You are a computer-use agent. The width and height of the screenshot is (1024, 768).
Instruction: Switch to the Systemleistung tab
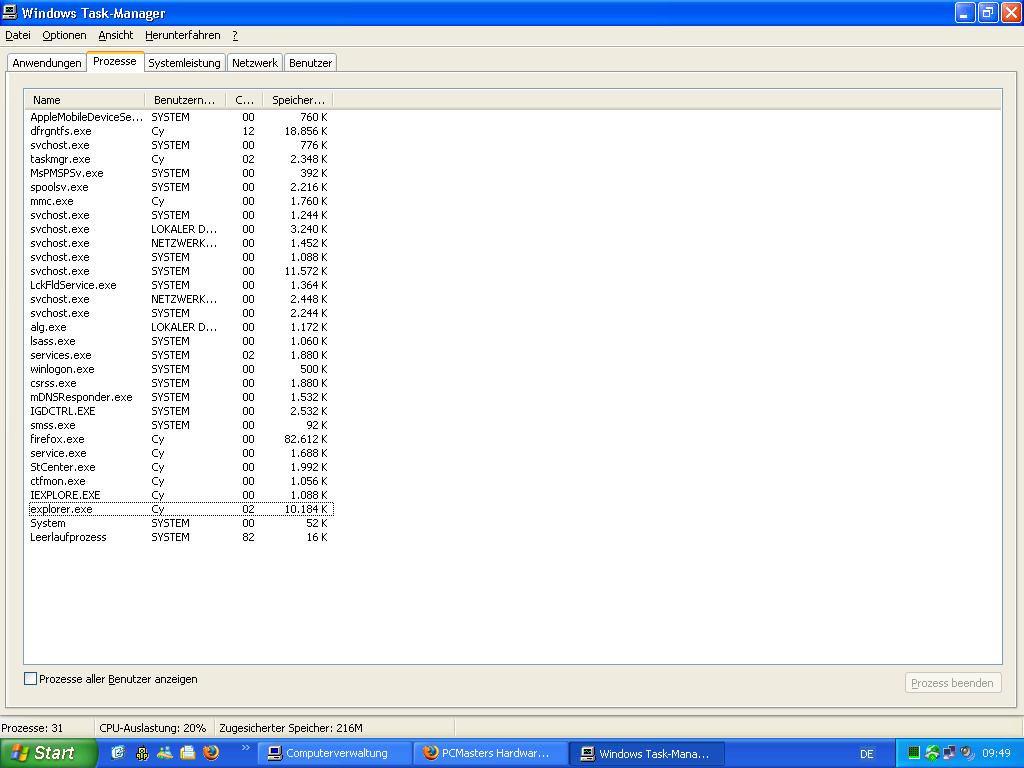point(184,63)
